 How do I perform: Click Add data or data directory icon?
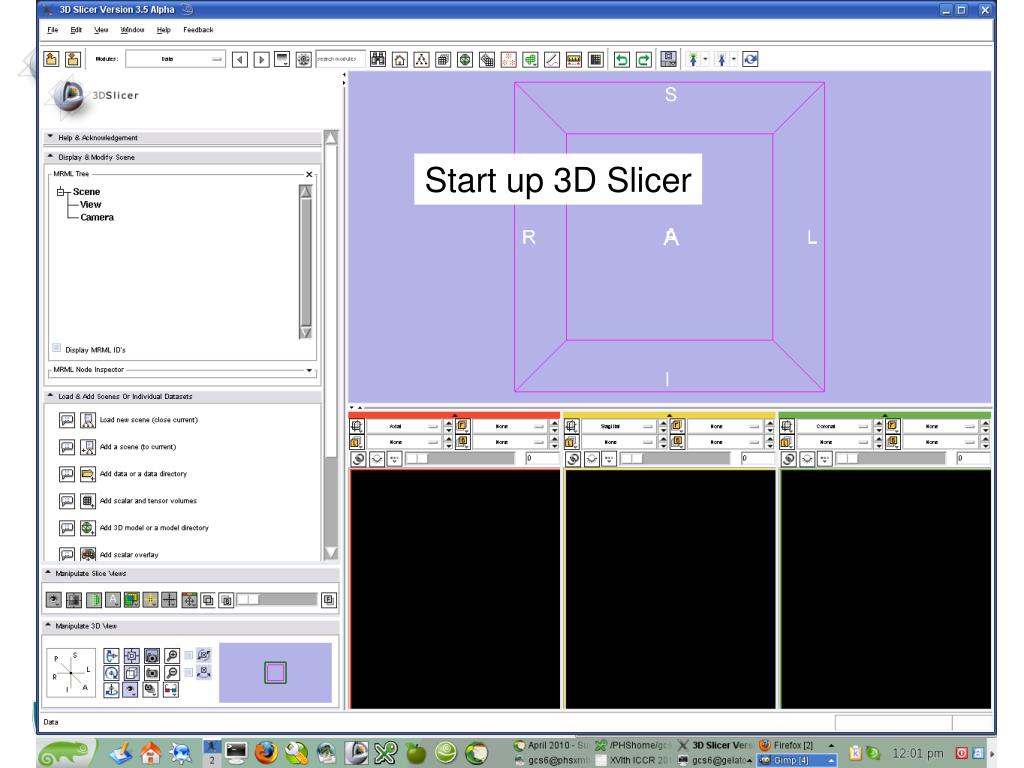(88, 474)
